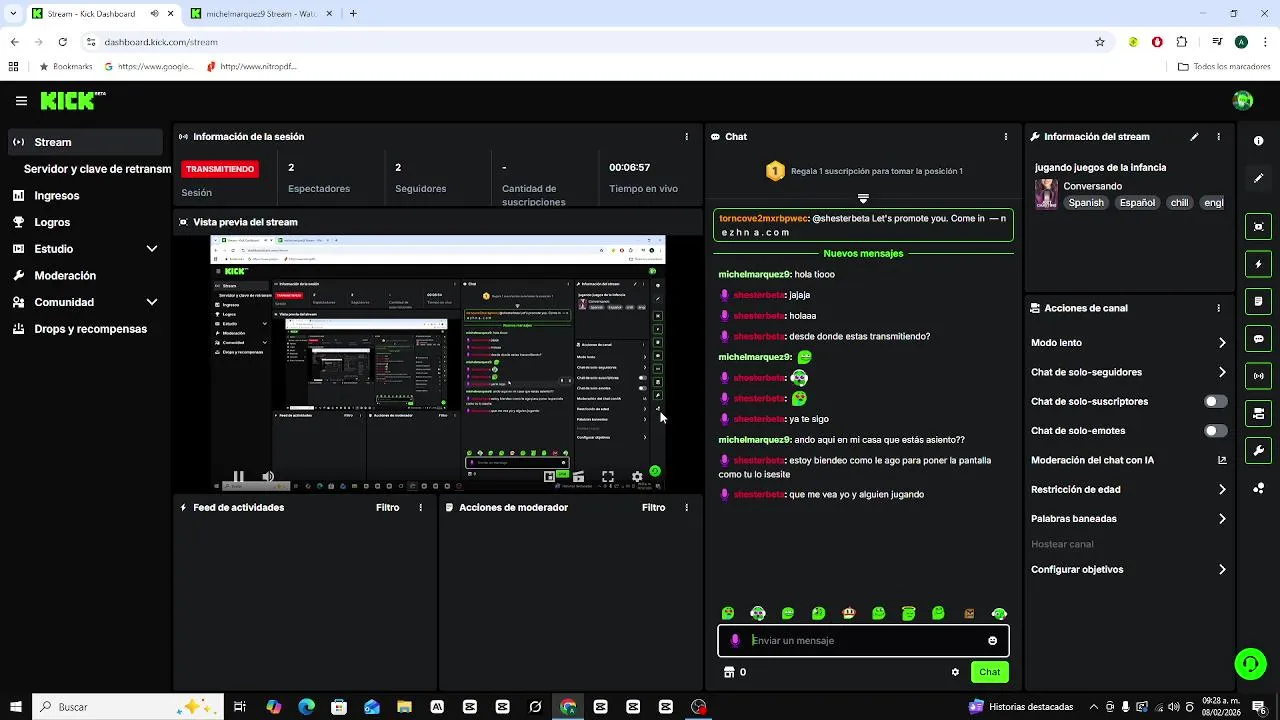Open Información del stream three-dot menu
Viewport: 1280px width, 720px height.
1218,137
